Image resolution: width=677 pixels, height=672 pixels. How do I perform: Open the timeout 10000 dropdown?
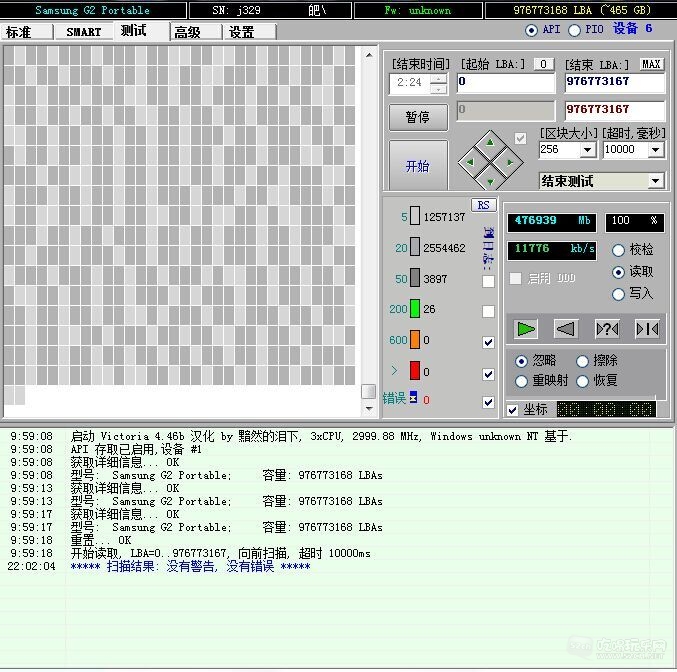coord(656,150)
